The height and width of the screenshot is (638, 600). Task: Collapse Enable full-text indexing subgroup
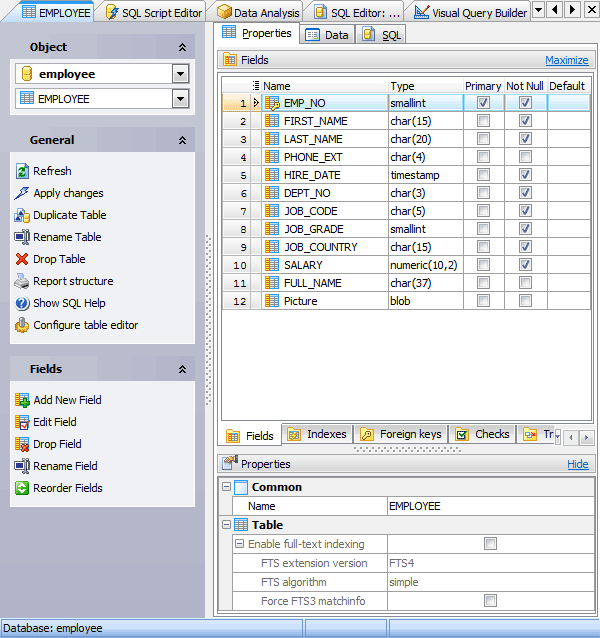point(240,544)
